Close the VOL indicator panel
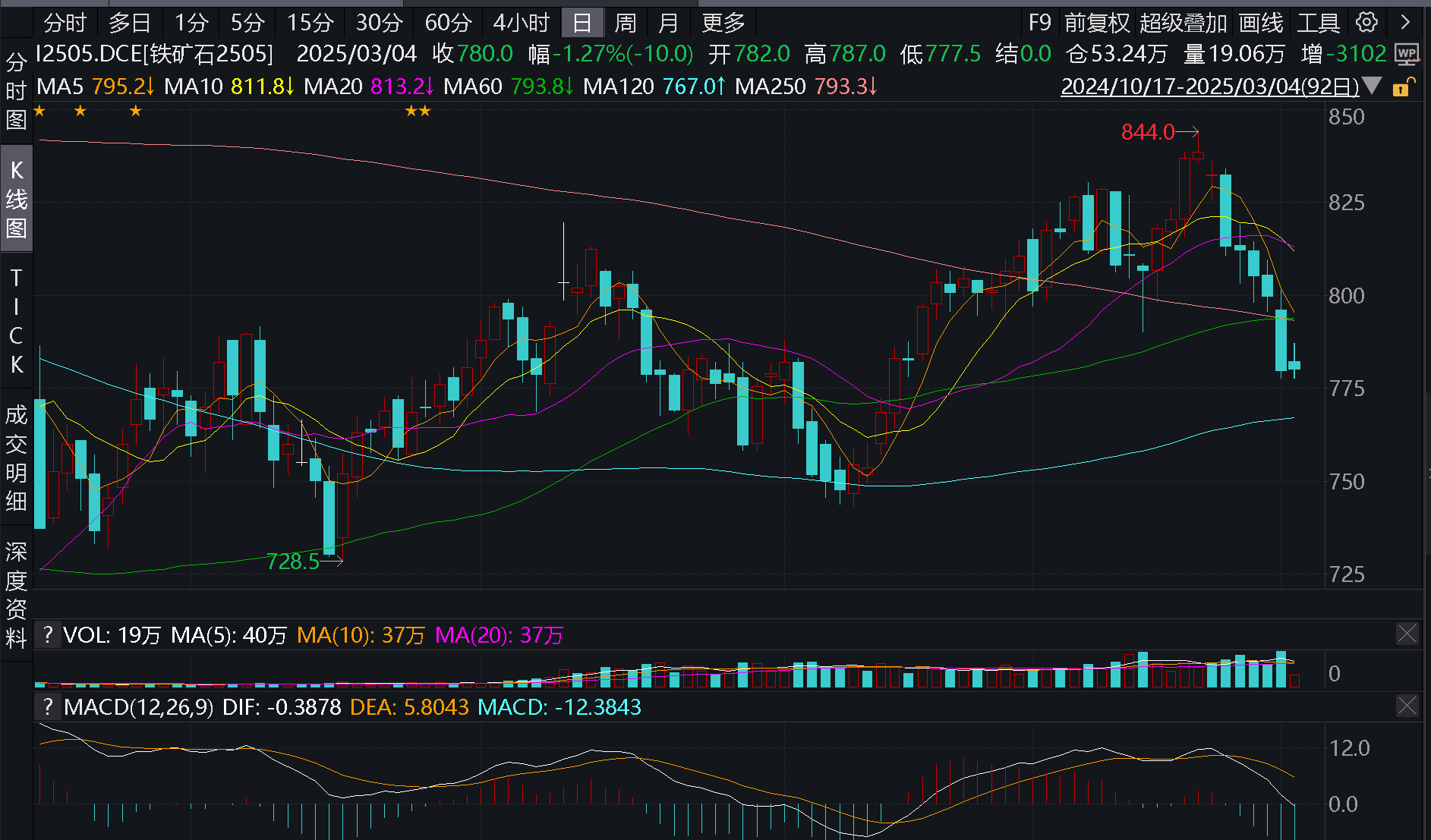 click(1407, 634)
